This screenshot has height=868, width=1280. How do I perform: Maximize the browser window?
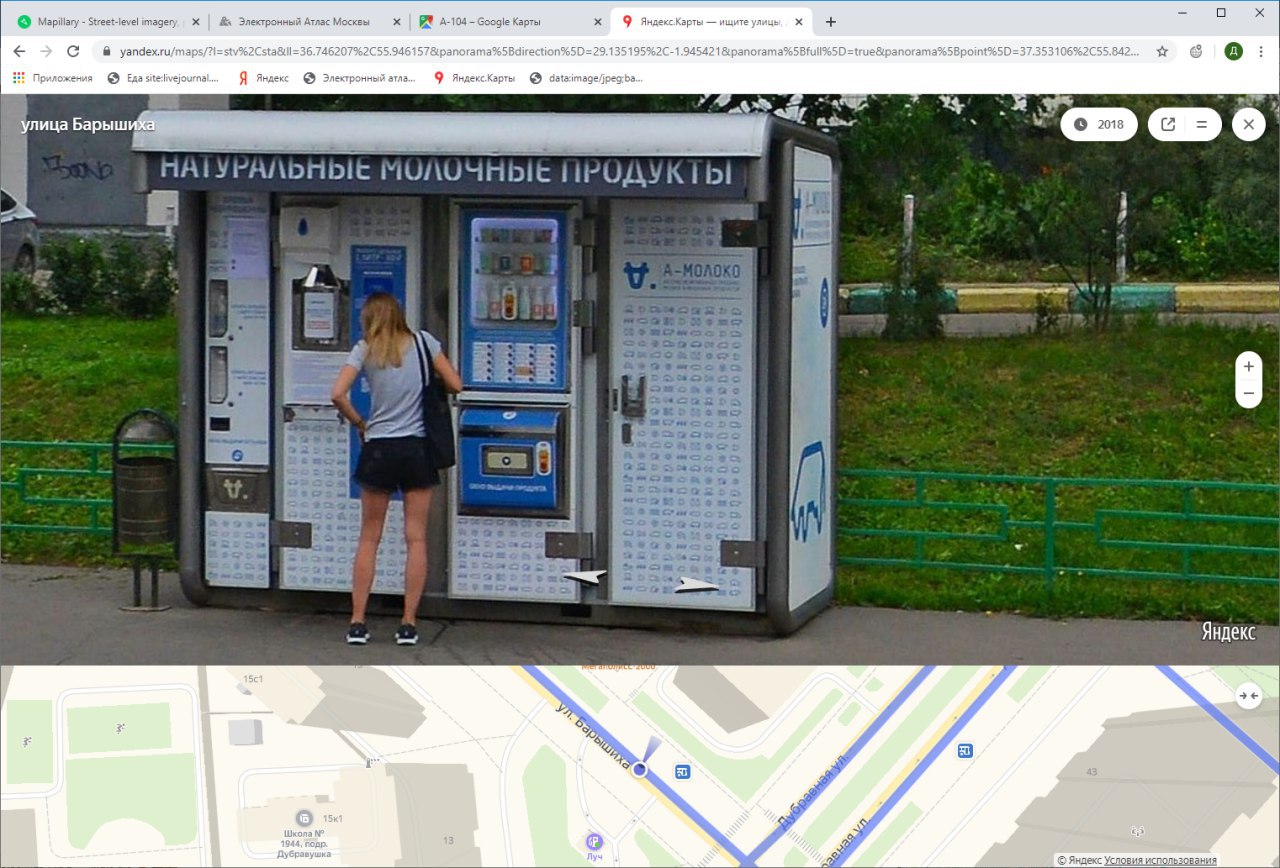[1221, 12]
